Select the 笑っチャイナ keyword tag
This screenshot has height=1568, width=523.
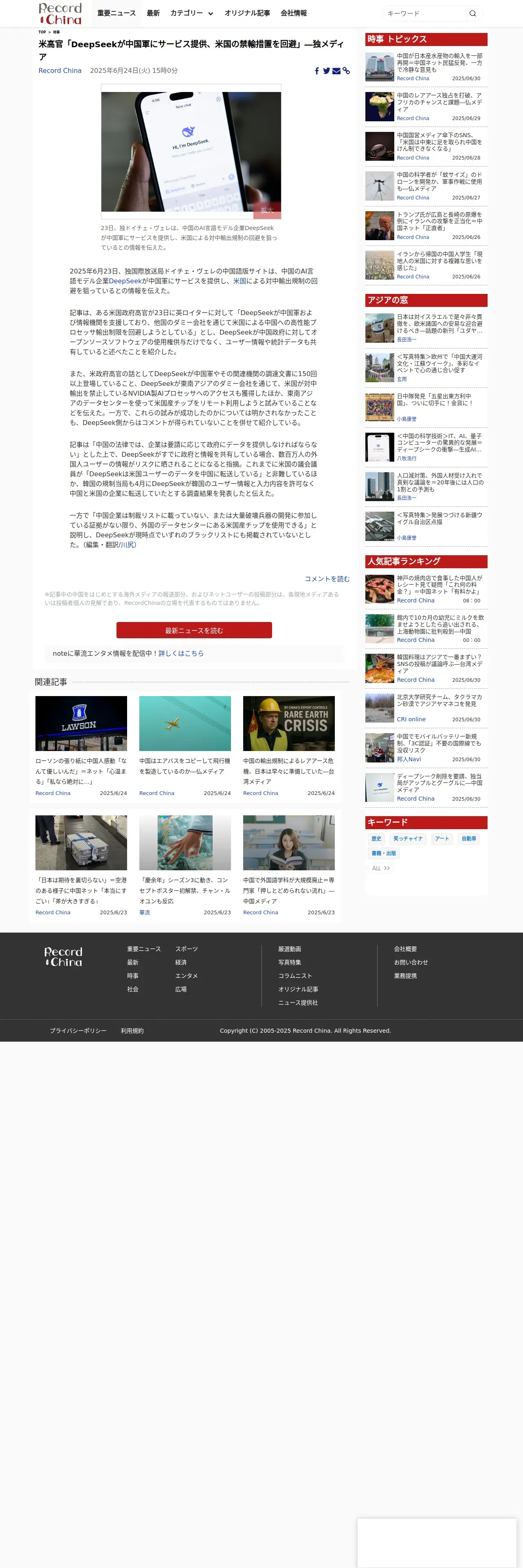[408, 839]
